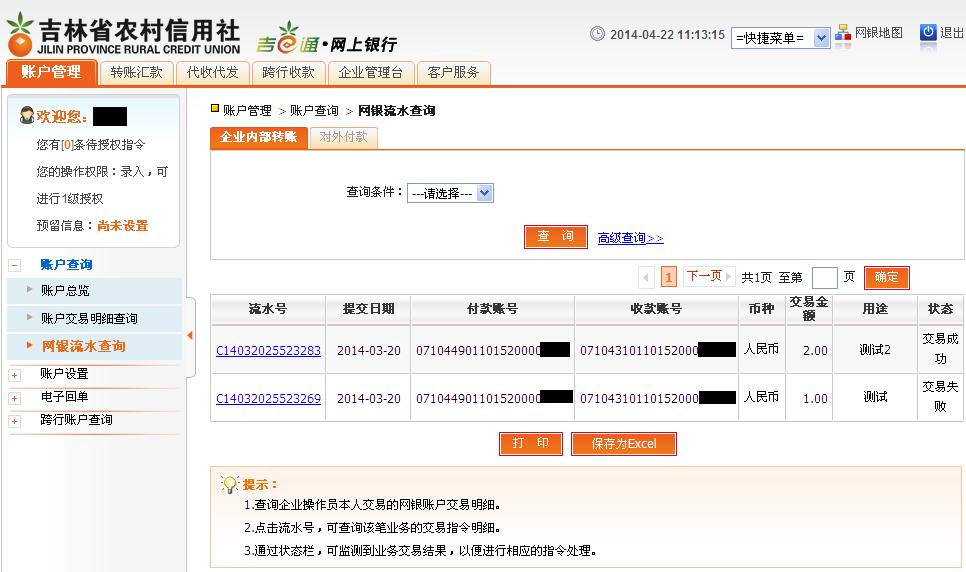
Task: Click the 交易金额 column header
Action: tap(809, 309)
